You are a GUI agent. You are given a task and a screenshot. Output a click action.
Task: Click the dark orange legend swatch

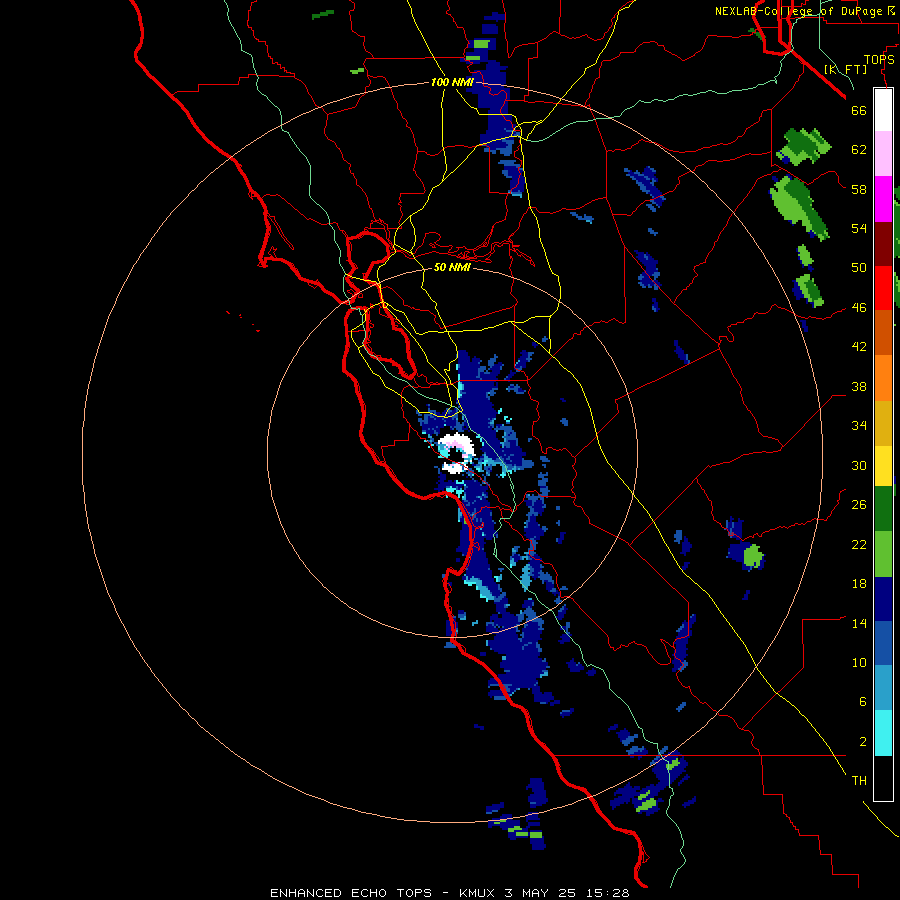tap(883, 332)
